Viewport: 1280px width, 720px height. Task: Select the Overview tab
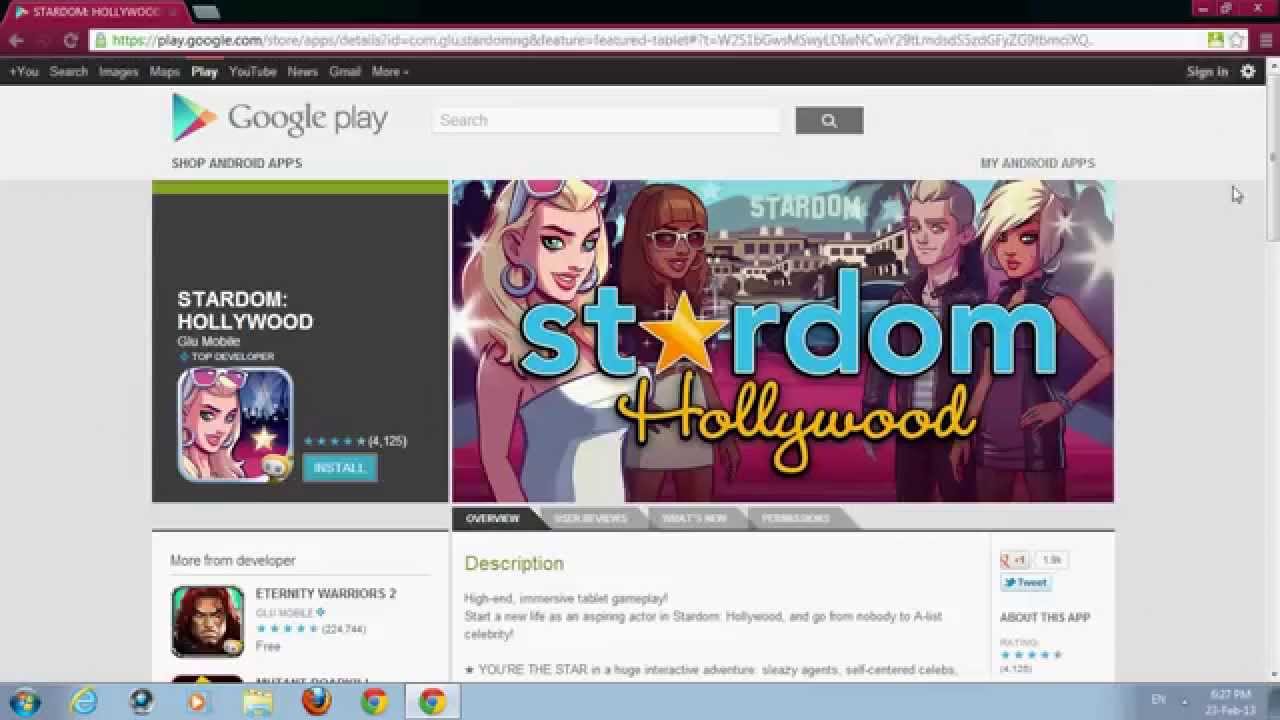point(492,518)
